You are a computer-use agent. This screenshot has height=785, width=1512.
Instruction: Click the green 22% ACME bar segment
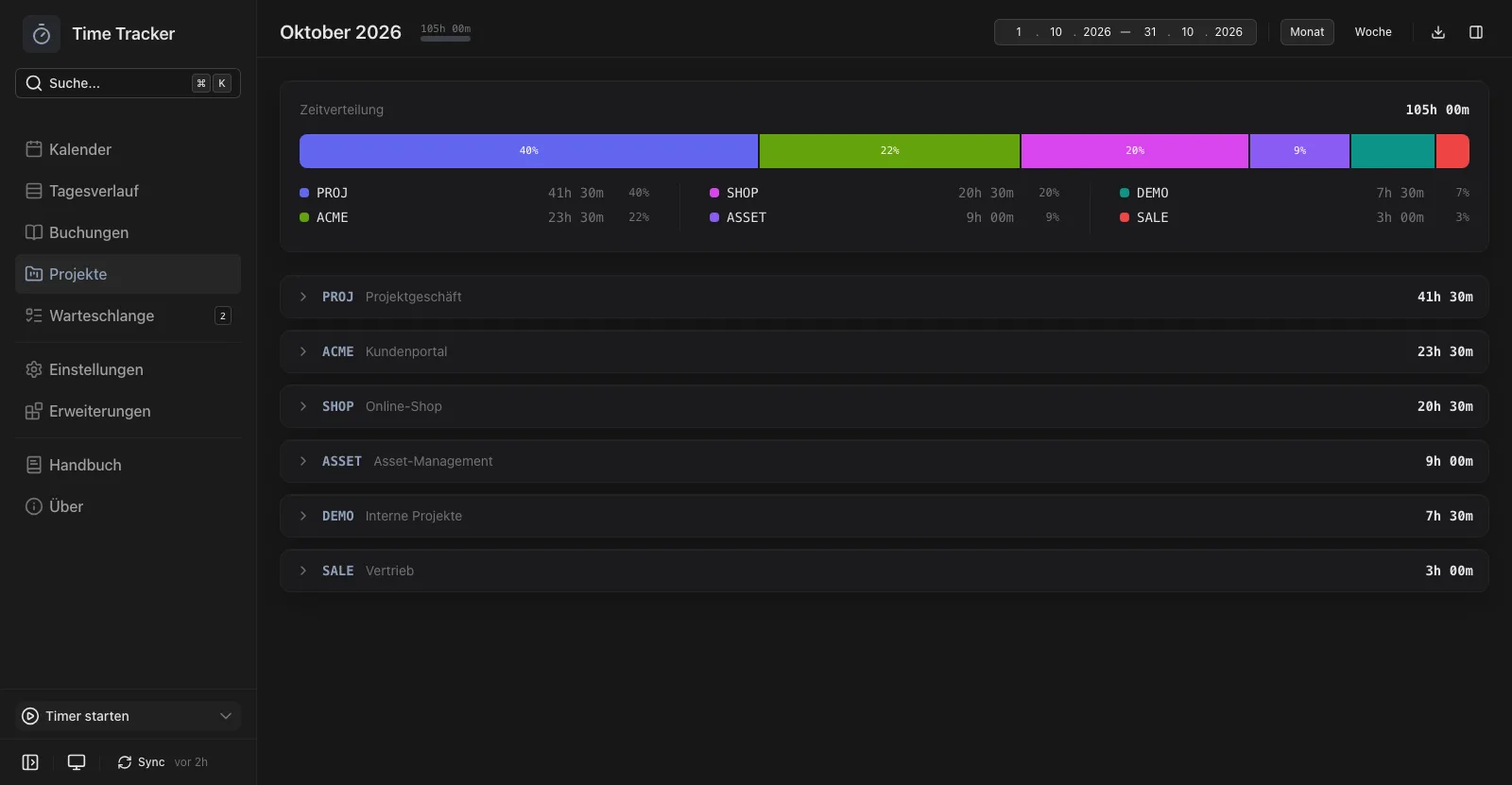[889, 151]
